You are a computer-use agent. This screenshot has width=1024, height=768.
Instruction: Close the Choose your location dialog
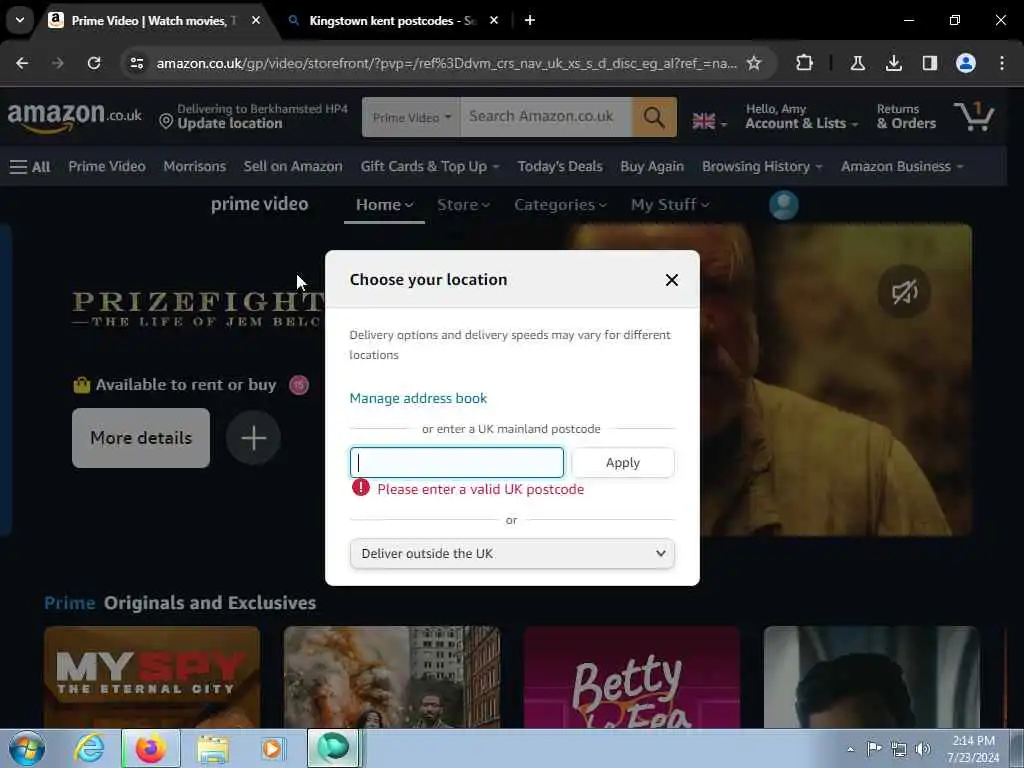pos(671,280)
